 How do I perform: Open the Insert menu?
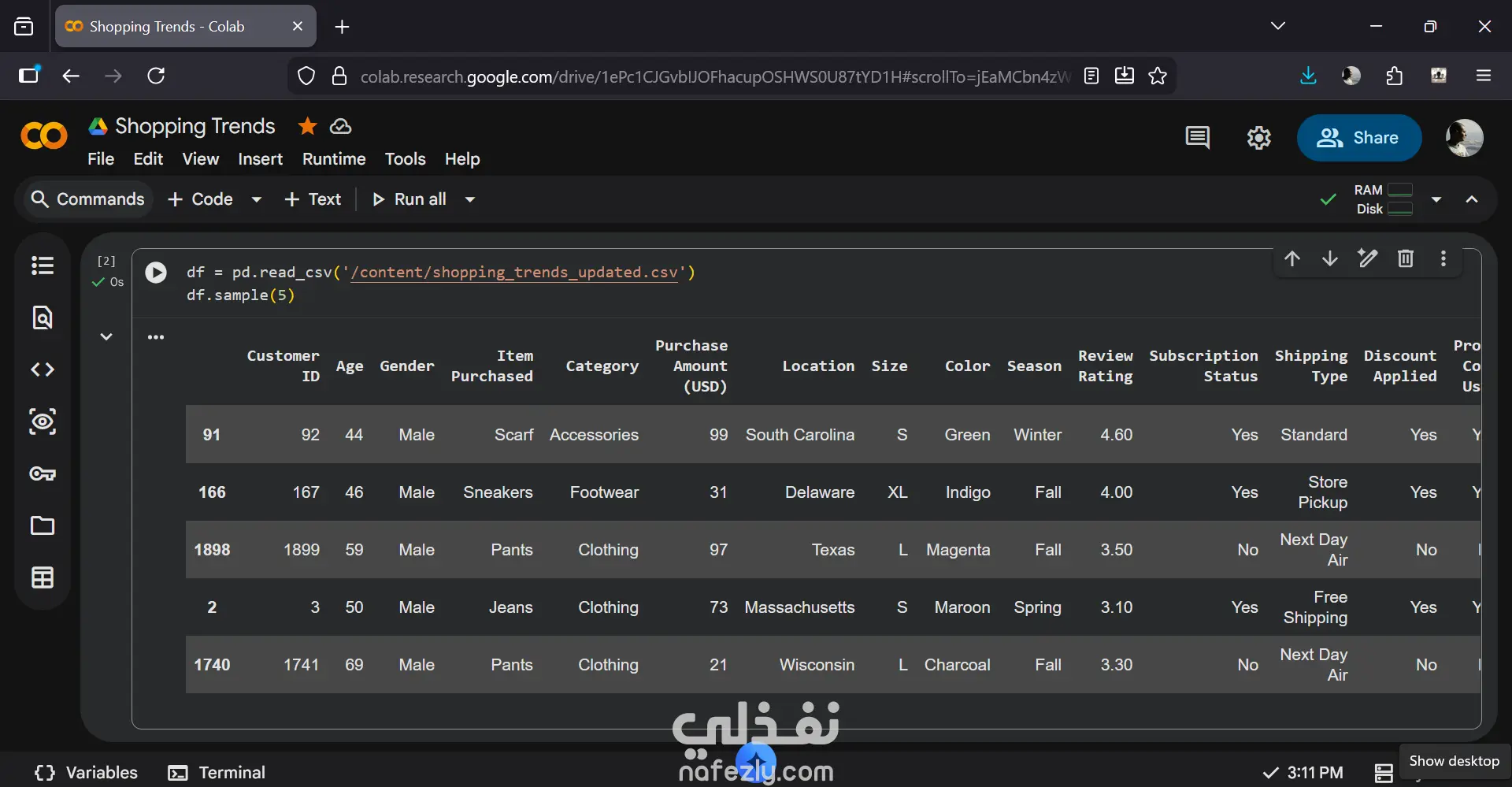pos(261,159)
